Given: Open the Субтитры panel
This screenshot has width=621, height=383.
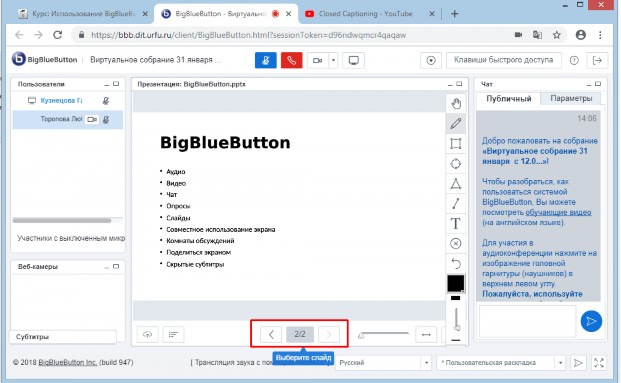Looking at the screenshot, I should point(63,337).
